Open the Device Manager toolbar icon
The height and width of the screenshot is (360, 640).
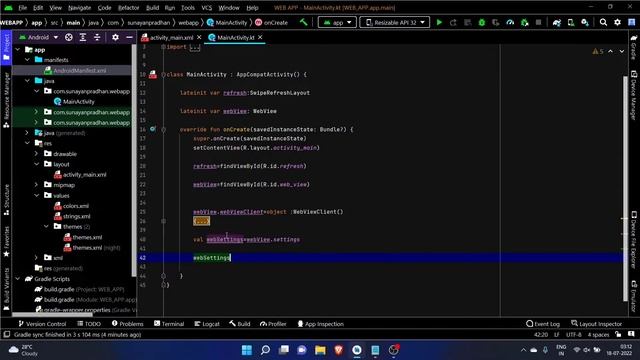tap(571, 22)
